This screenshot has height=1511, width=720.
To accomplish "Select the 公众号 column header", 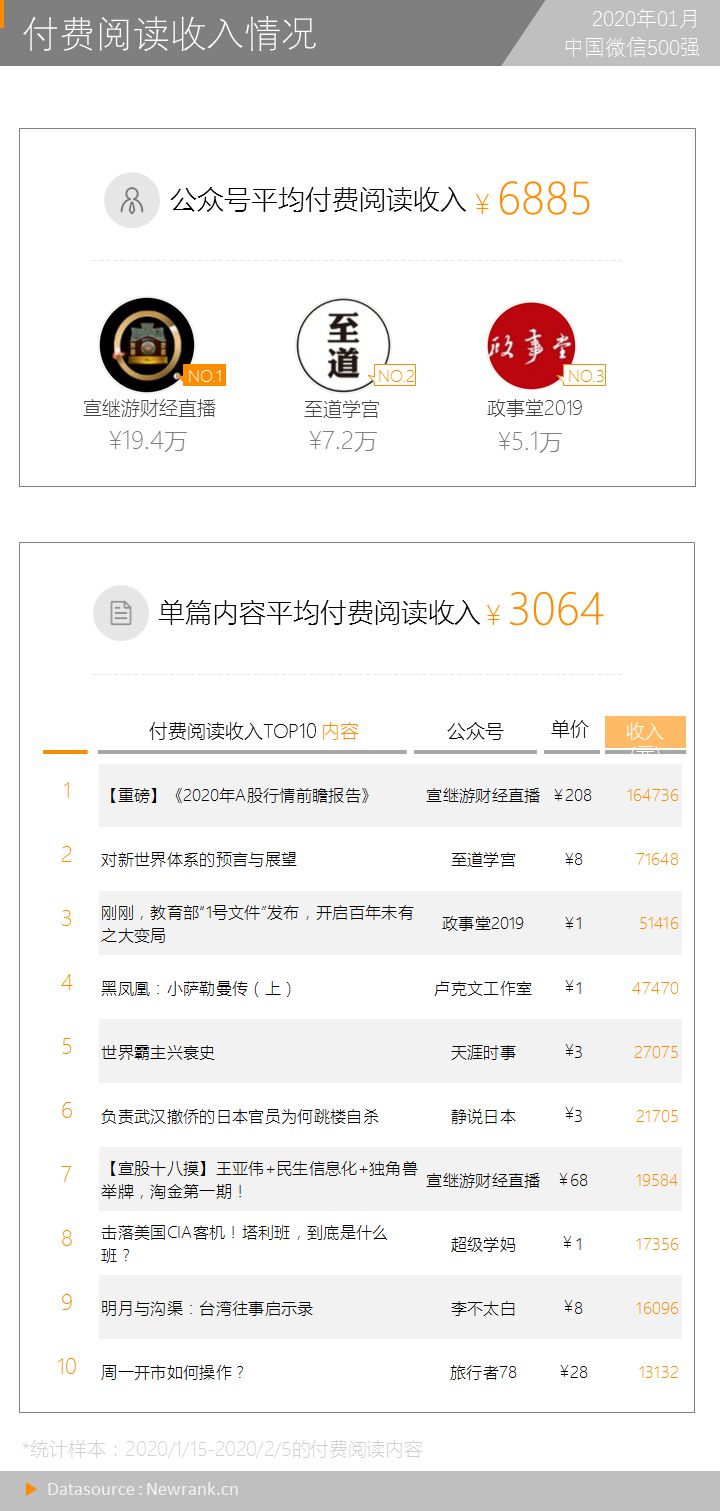I will coord(474,732).
